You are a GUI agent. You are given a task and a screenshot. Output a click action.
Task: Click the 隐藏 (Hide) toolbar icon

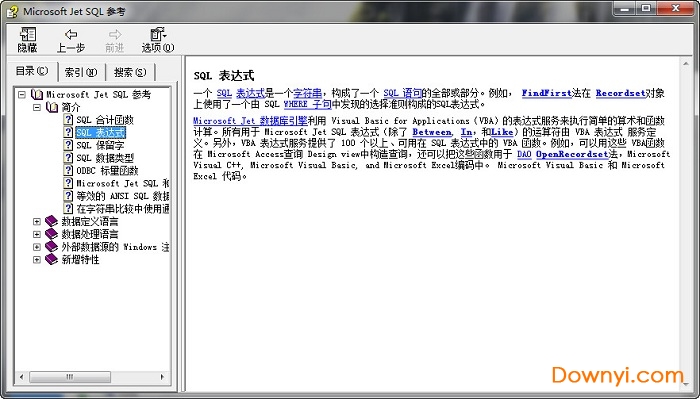(x=28, y=34)
